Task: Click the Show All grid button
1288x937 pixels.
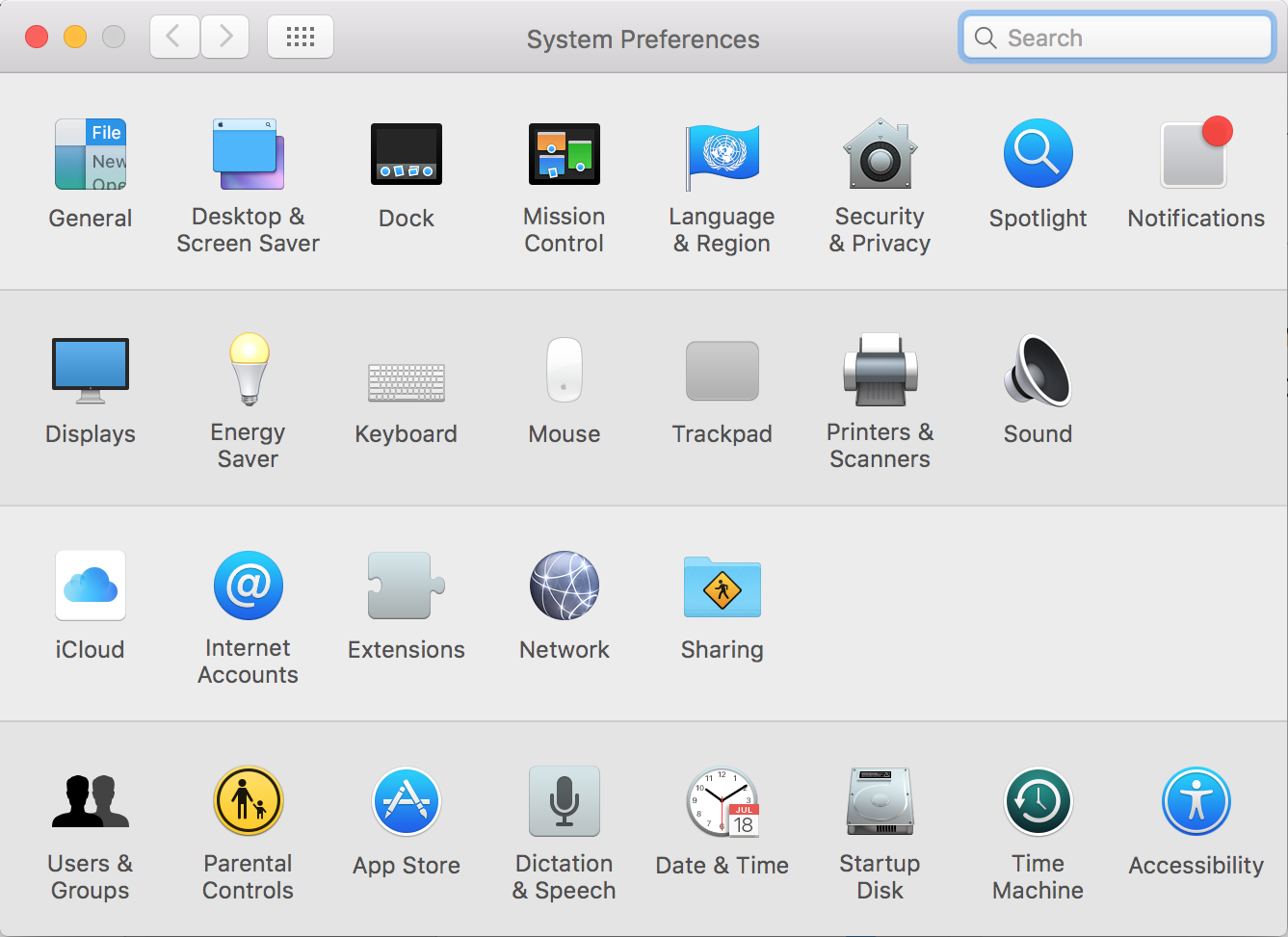Action: 301,37
